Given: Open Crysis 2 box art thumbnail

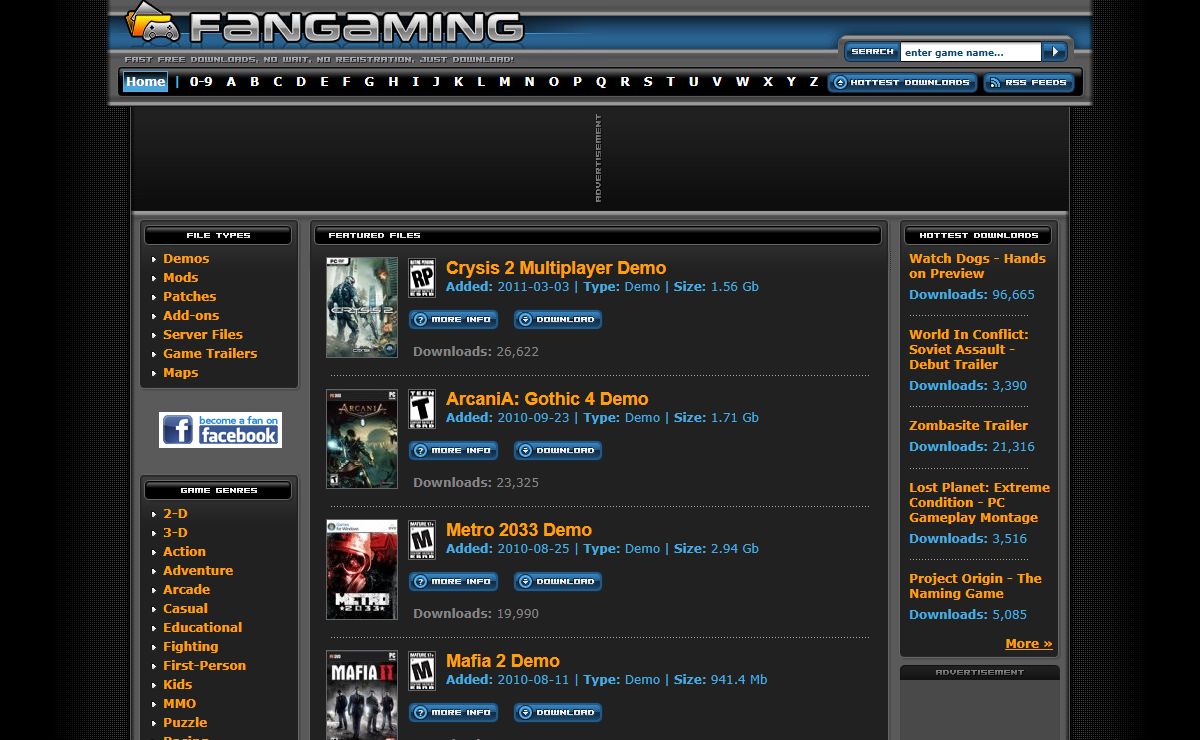Looking at the screenshot, I should point(362,308).
